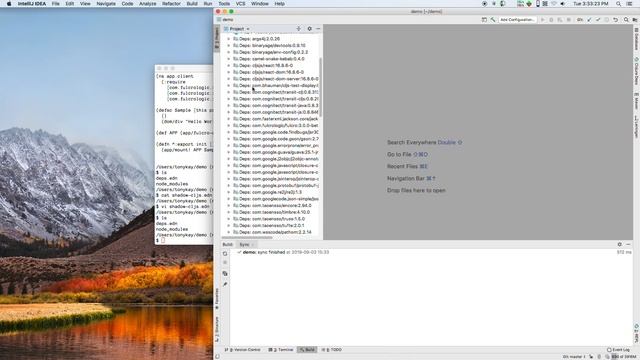Expand Deps: binaryage/env-config node
Image resolution: width=640 pixels, height=360 pixels.
229,52
